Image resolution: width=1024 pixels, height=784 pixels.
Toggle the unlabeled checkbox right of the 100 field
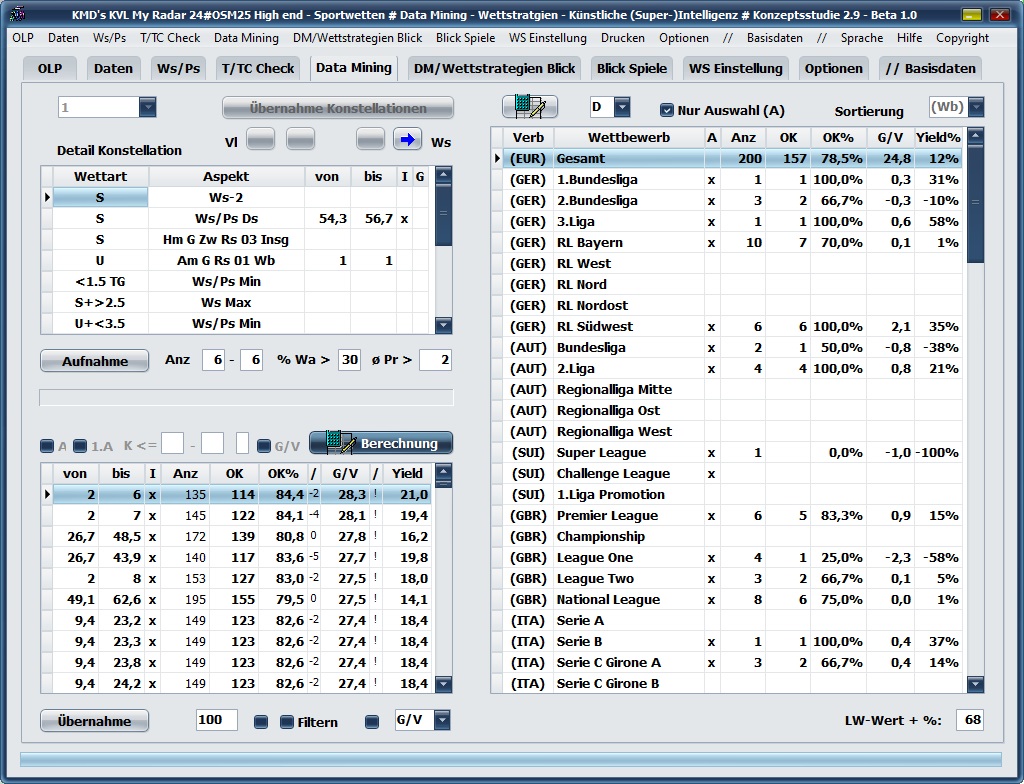coord(261,722)
